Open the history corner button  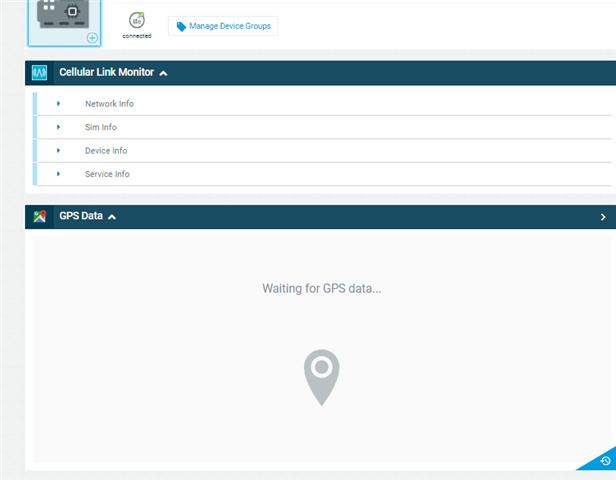point(605,460)
